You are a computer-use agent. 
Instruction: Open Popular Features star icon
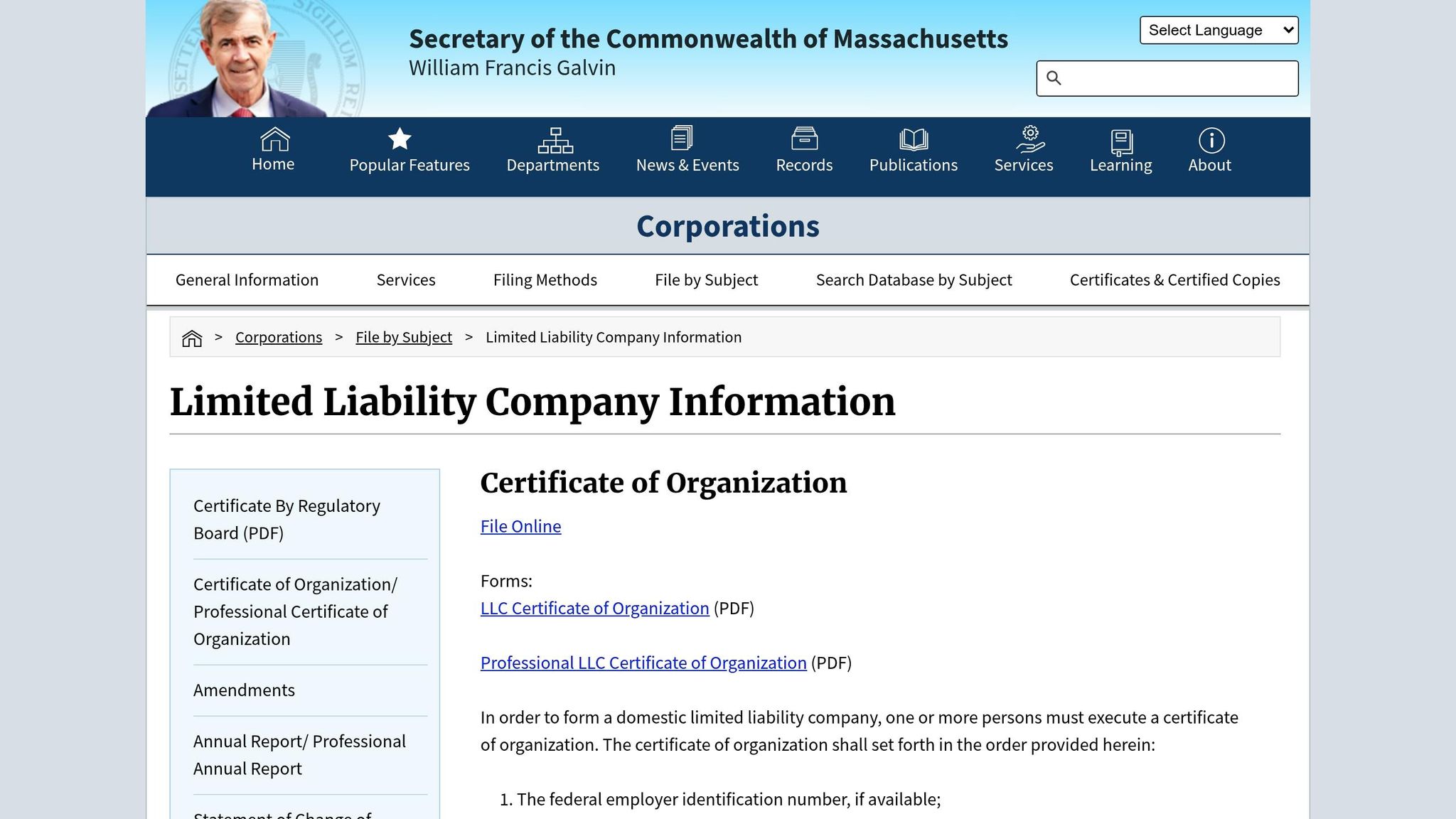pyautogui.click(x=400, y=139)
